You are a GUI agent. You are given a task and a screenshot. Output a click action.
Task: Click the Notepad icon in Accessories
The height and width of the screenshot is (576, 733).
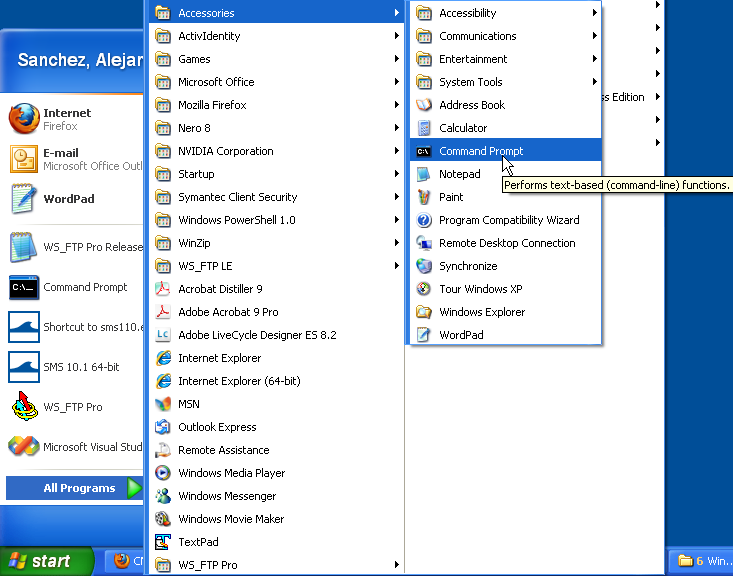(424, 174)
